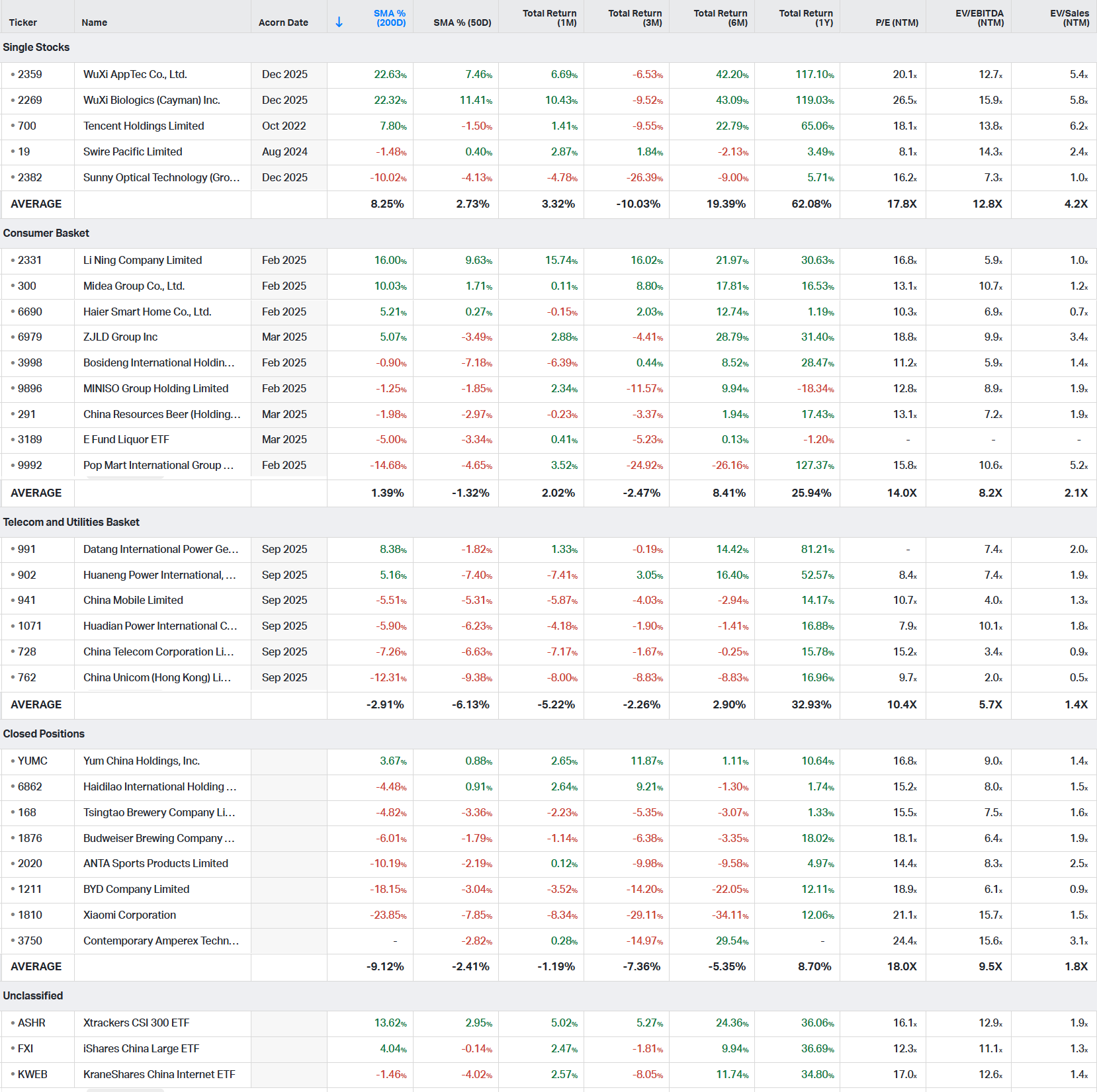Click ticker 9992 cell

pyautogui.click(x=30, y=466)
